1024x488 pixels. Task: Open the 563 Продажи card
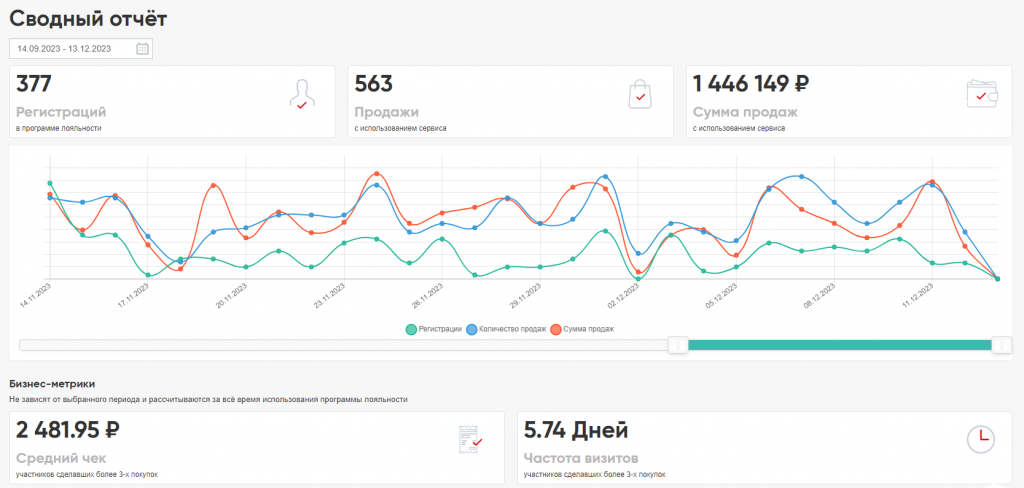click(510, 102)
